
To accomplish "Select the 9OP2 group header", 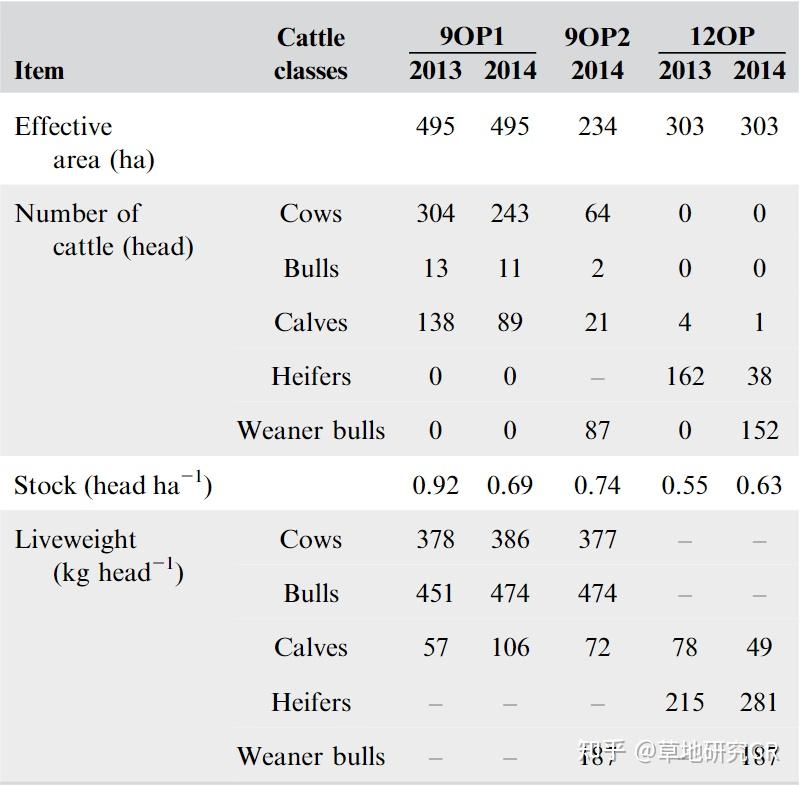I will (x=597, y=37).
